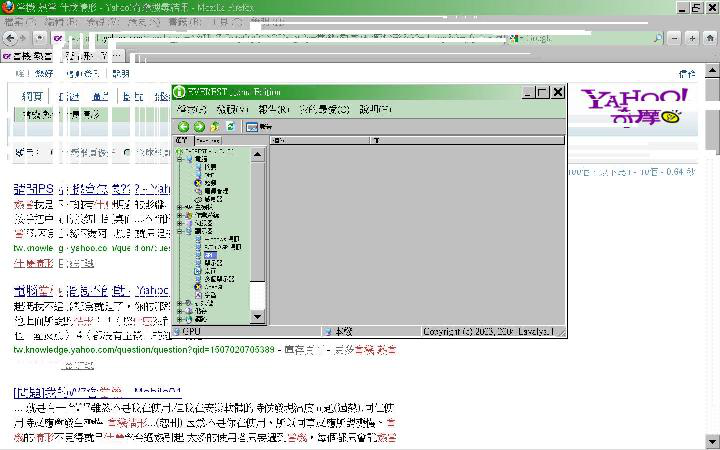Select the 電源管理 power management tree item

click(x=212, y=191)
